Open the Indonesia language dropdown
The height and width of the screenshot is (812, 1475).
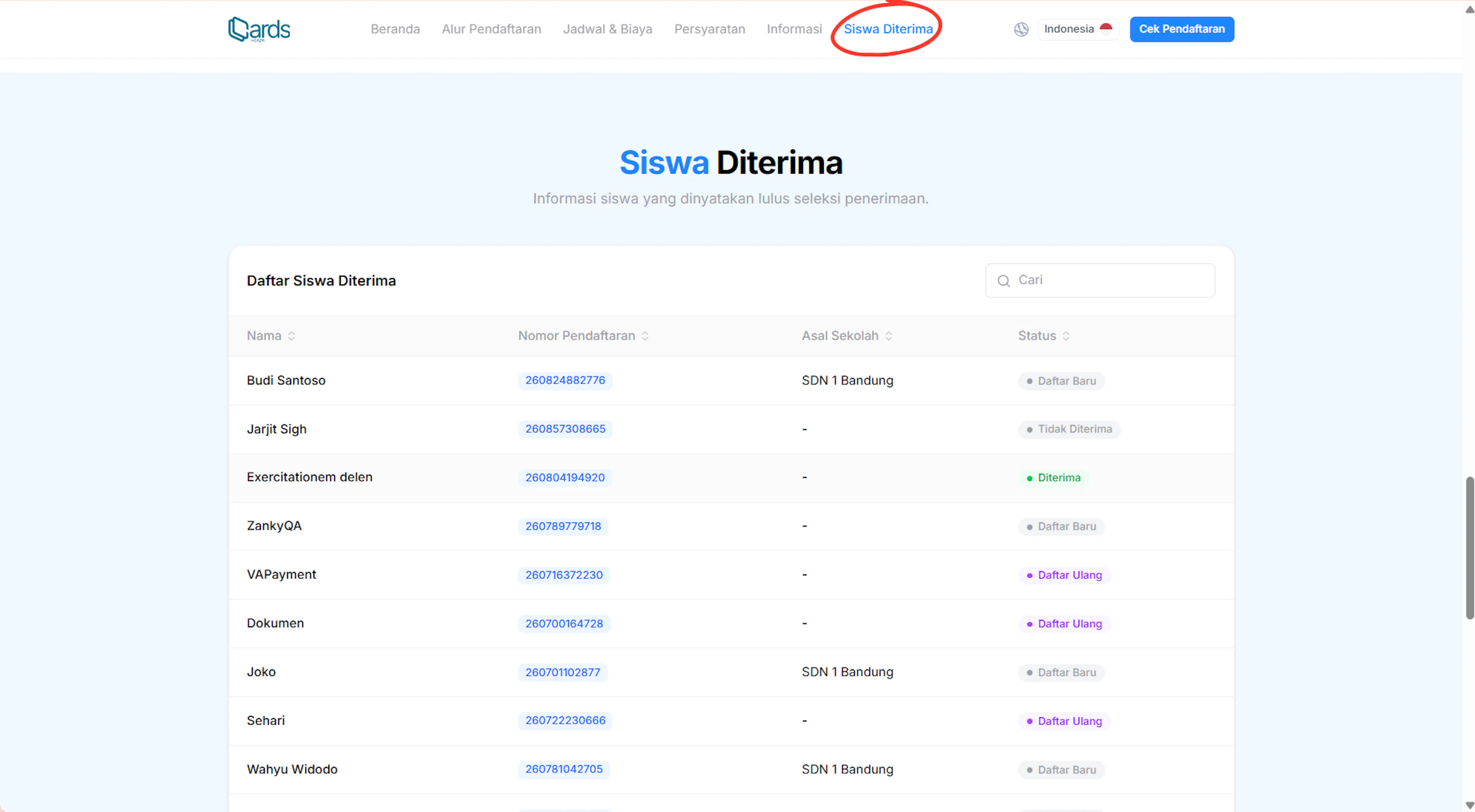coord(1077,29)
